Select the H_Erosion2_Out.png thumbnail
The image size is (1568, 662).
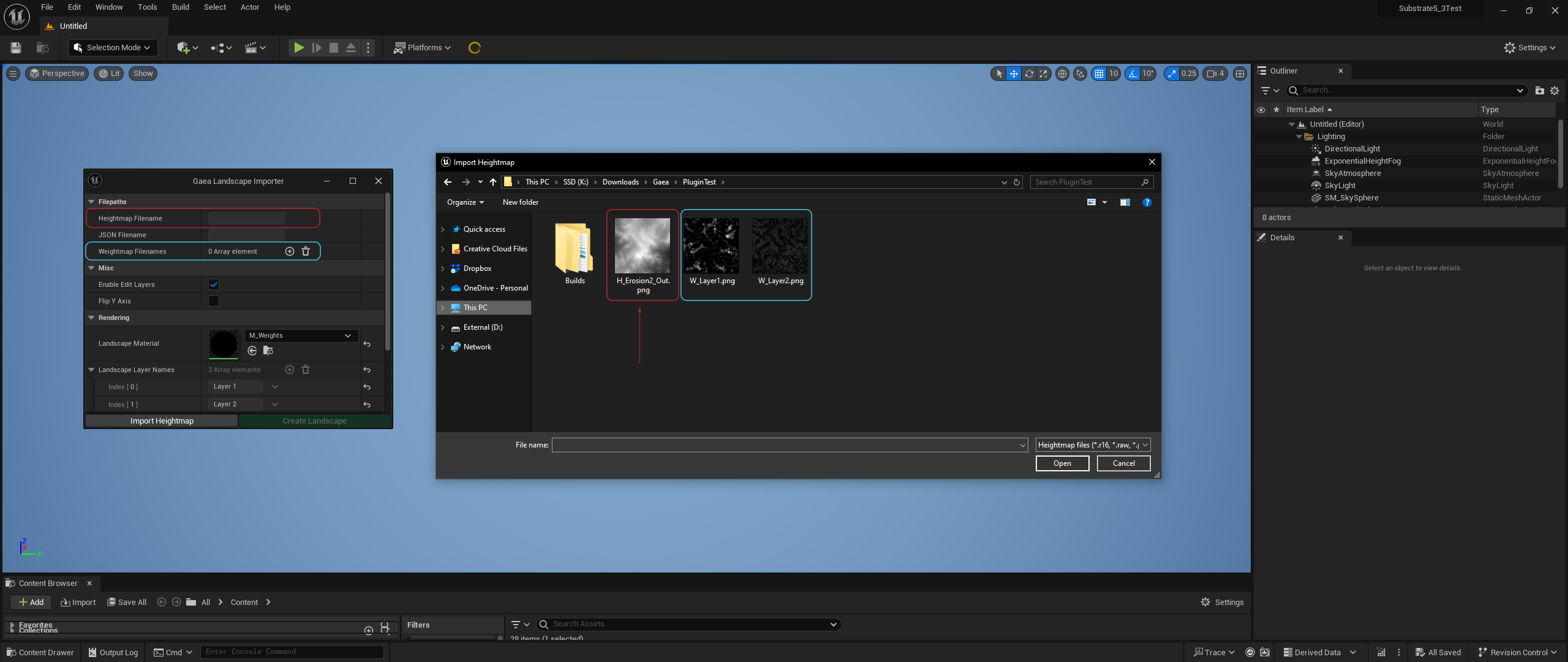tap(642, 246)
